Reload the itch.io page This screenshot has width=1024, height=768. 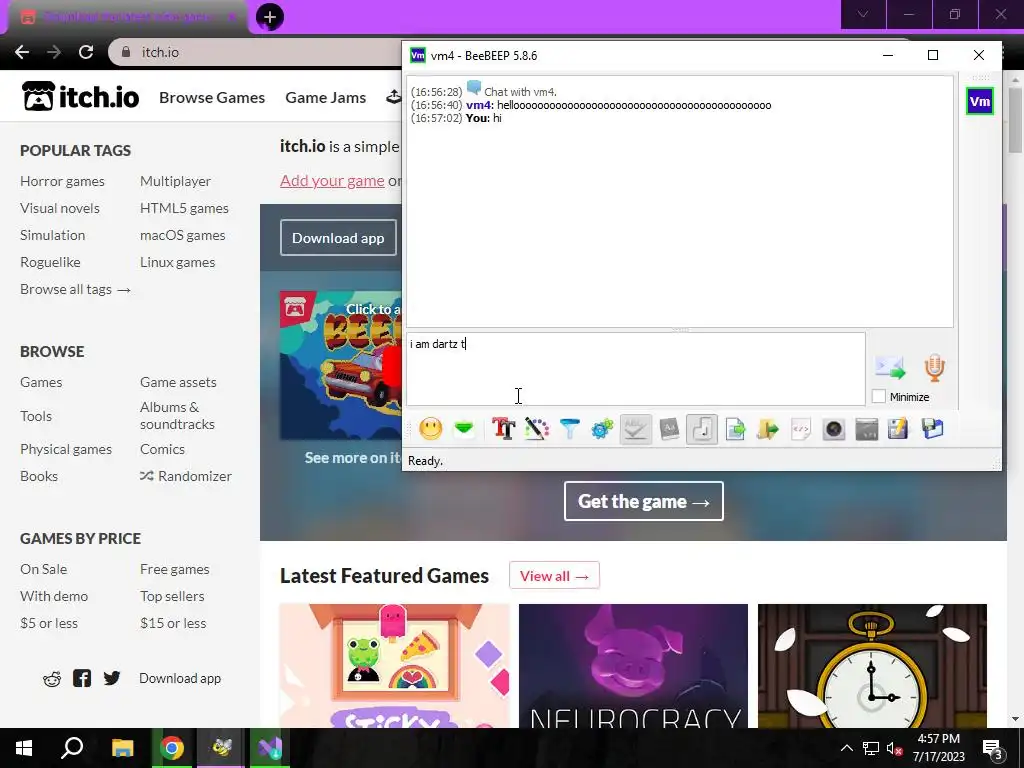[86, 52]
